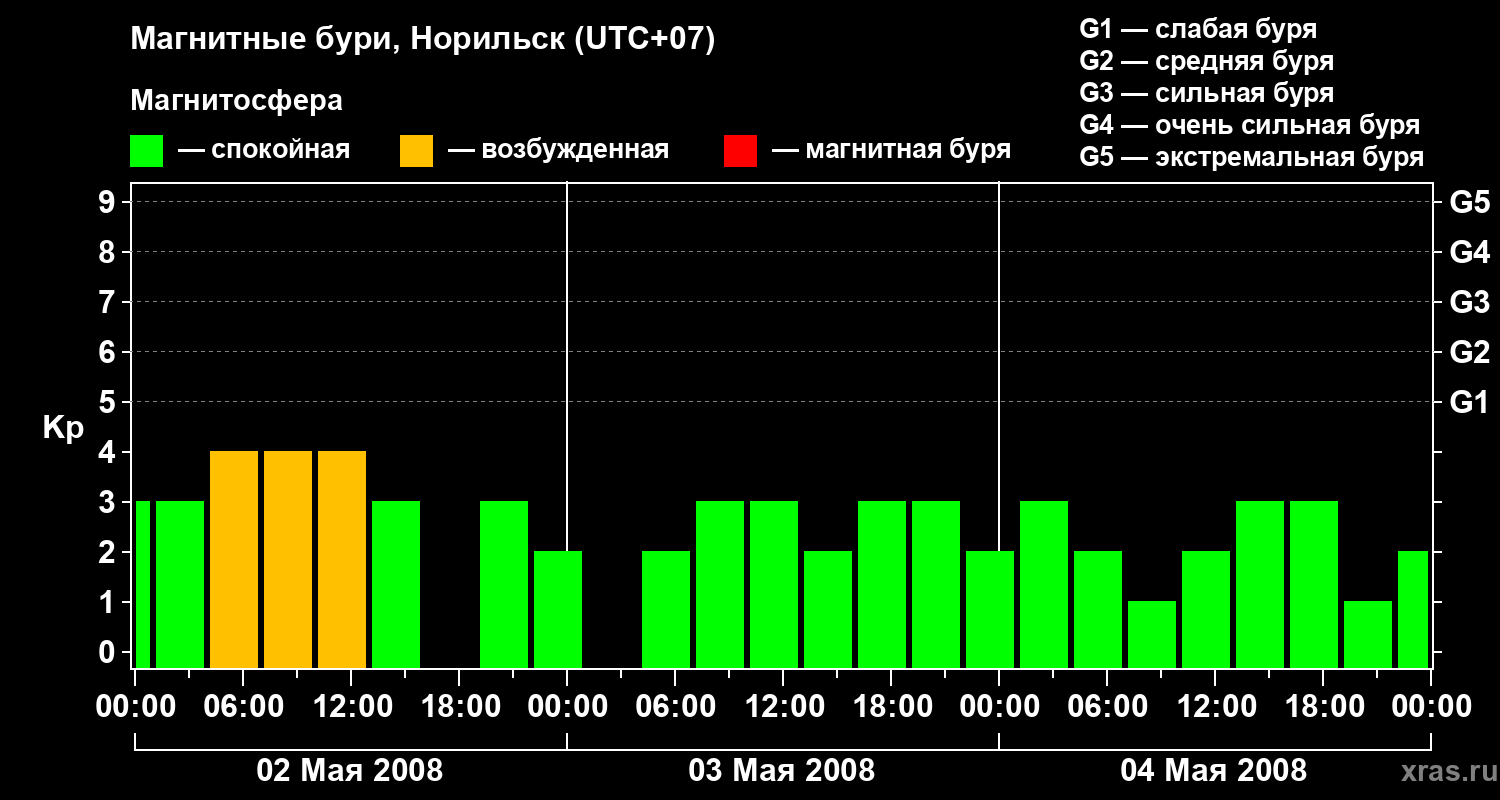
Task: Click the '04 Мая 2008' date label
Action: [x=1214, y=771]
